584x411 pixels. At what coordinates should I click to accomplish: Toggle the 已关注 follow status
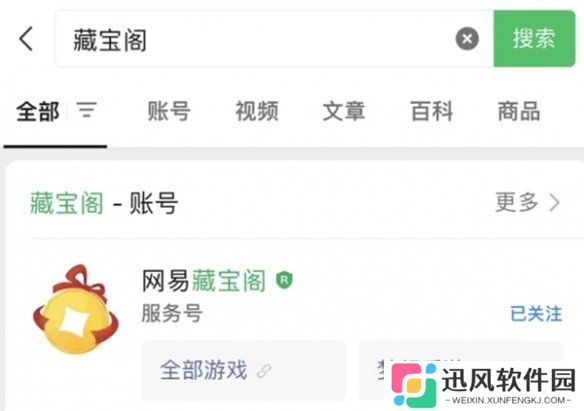point(536,313)
